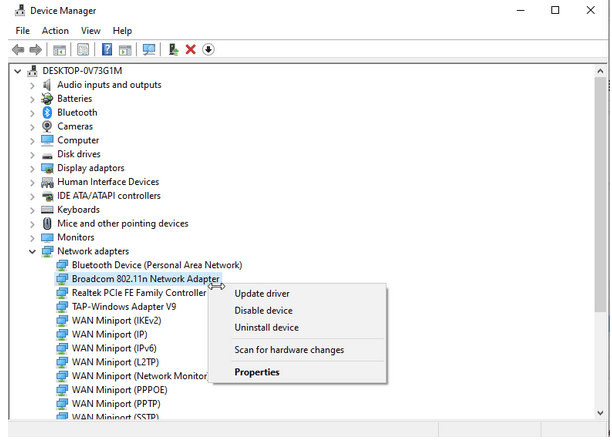Expand the Batteries chevron

tap(32, 99)
